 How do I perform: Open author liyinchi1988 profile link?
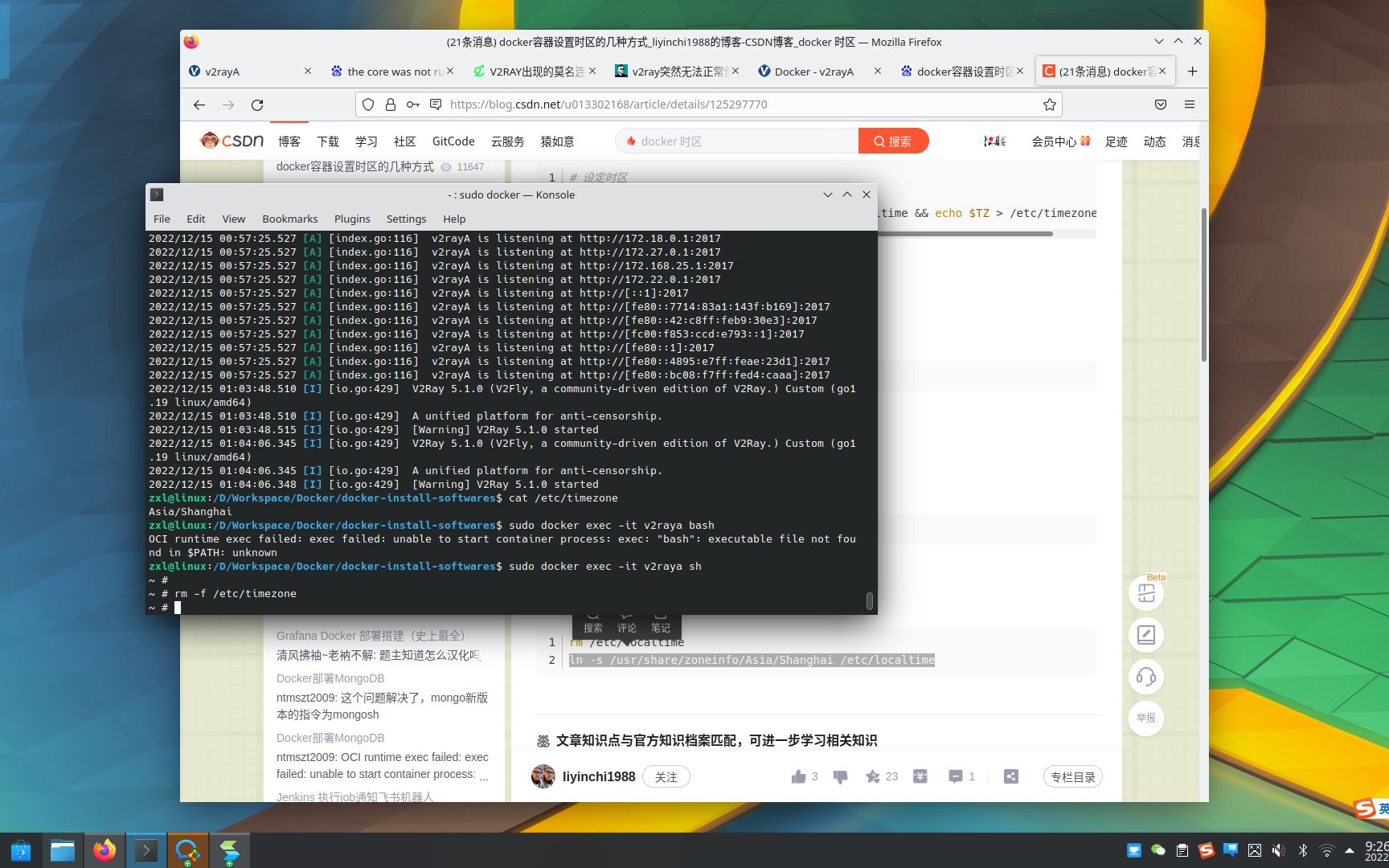[x=599, y=776]
